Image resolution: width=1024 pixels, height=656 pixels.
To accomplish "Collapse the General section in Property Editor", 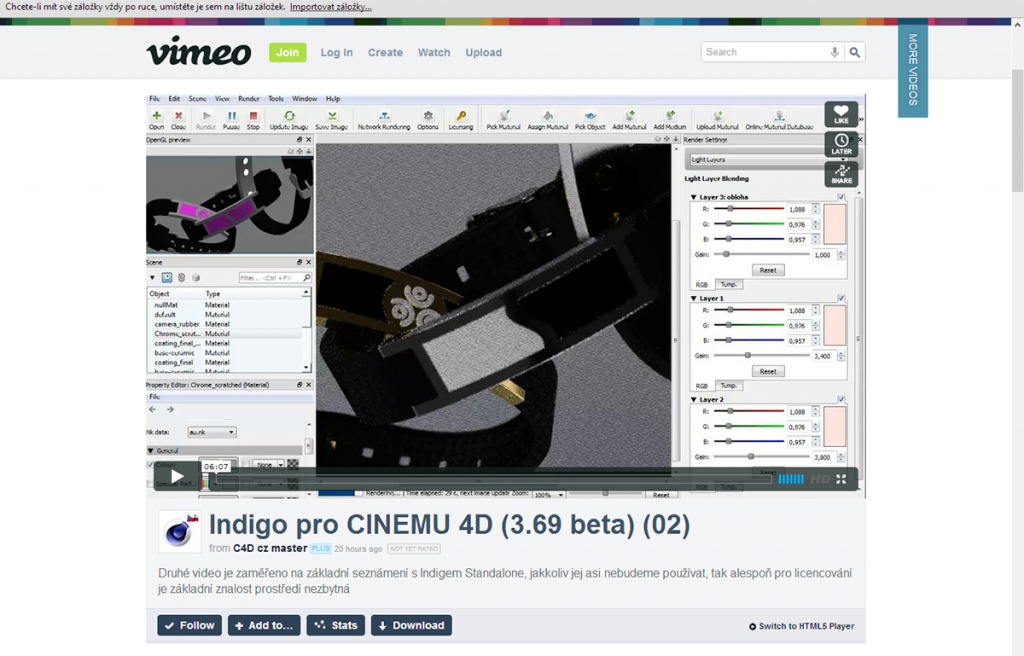I will [151, 451].
